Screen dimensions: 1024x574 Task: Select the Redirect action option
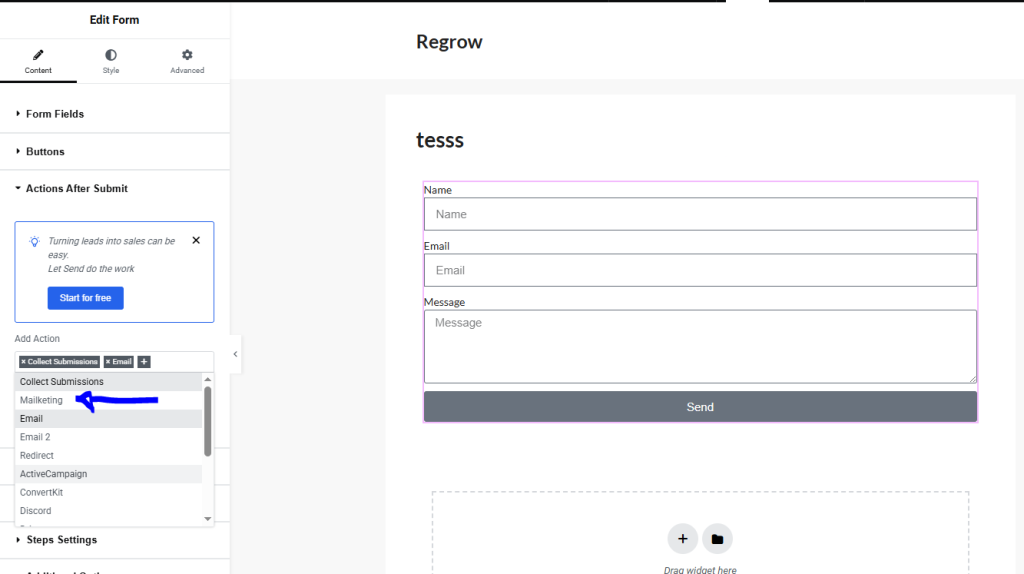[37, 456]
